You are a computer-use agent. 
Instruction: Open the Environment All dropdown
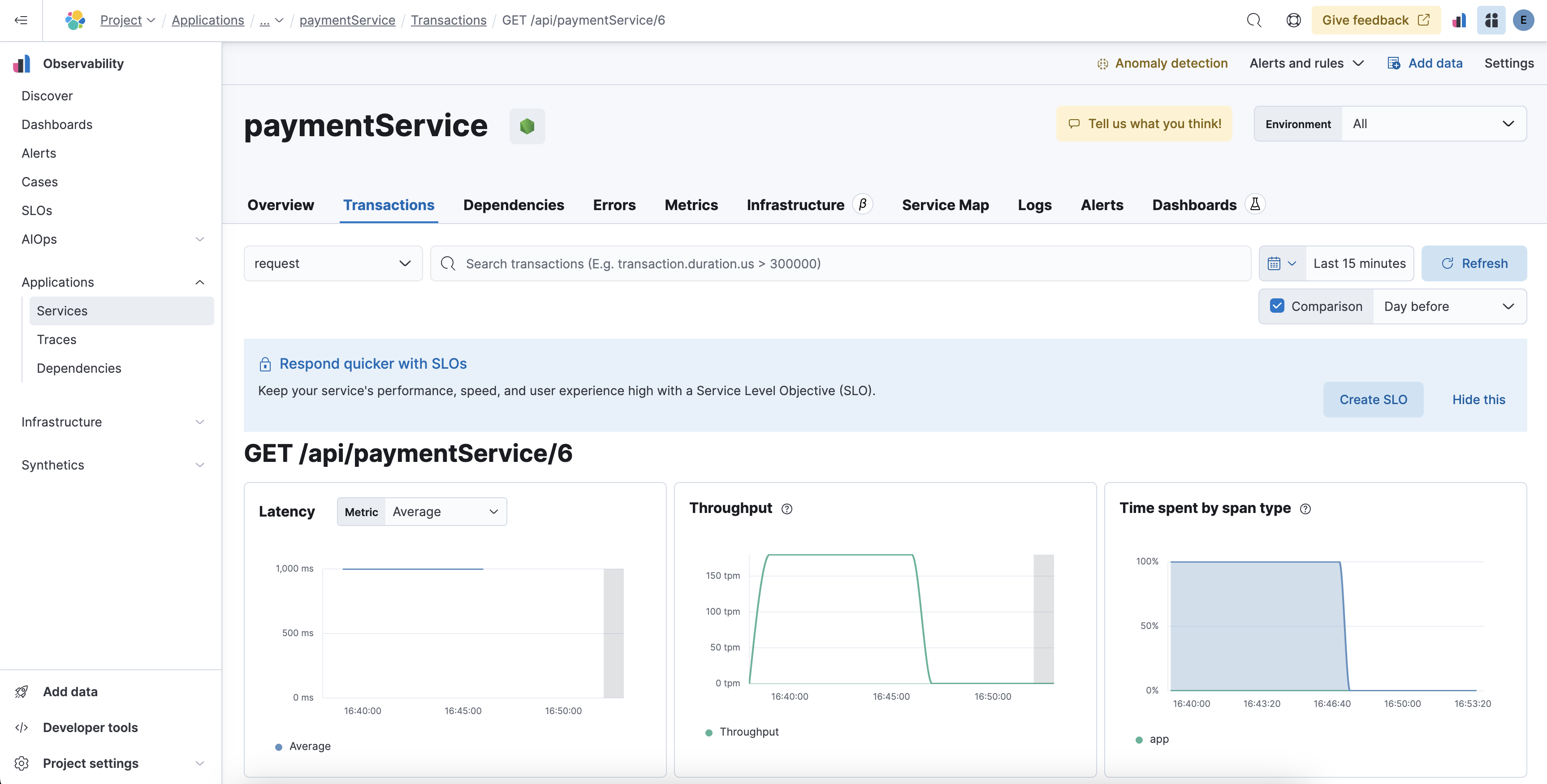[x=1434, y=124]
